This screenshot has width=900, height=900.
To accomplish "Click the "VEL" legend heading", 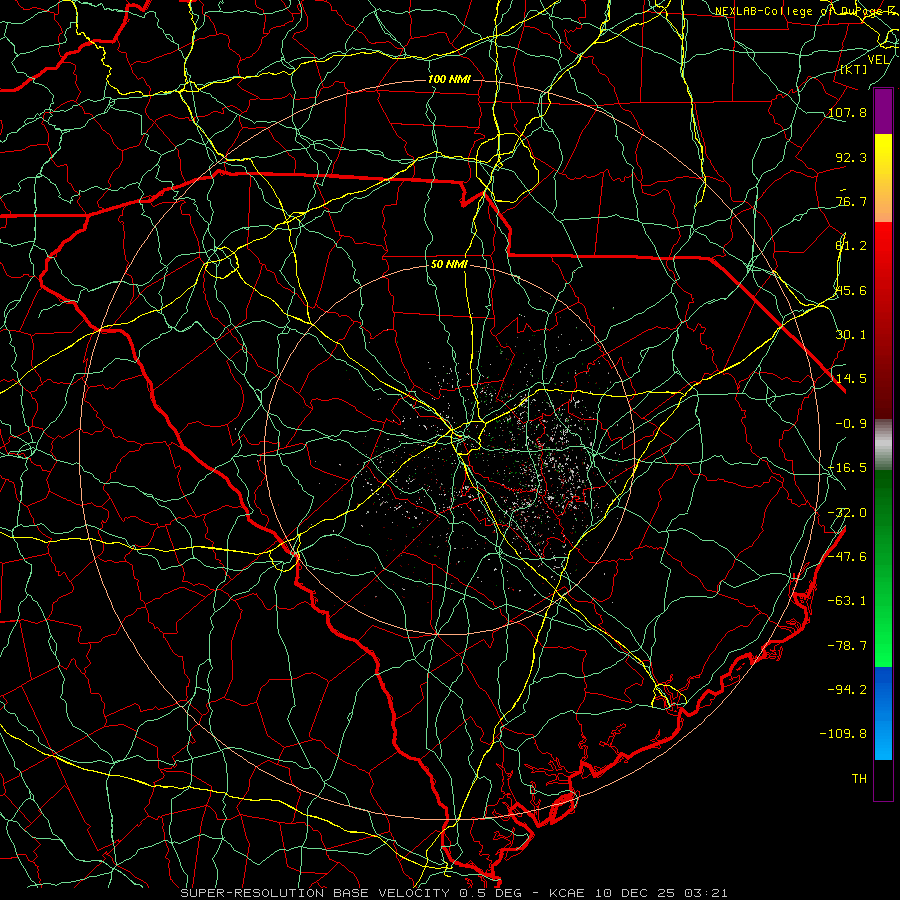I will coord(878,60).
